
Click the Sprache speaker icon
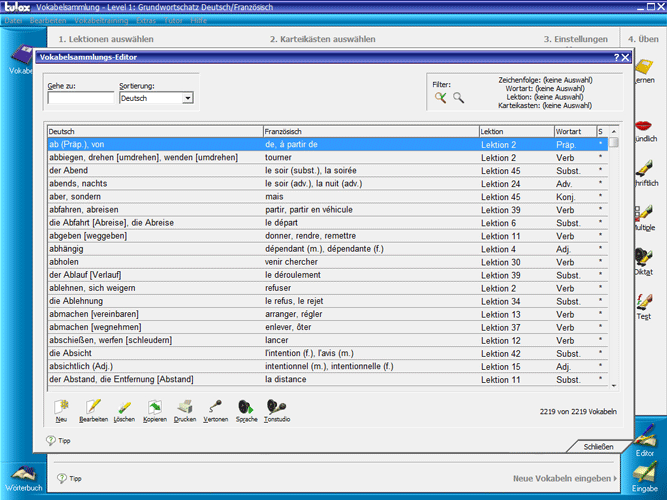click(x=246, y=407)
